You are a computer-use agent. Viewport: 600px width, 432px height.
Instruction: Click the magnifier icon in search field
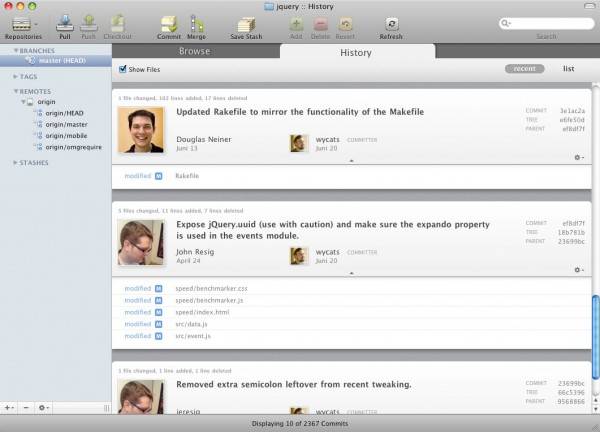(505, 23)
